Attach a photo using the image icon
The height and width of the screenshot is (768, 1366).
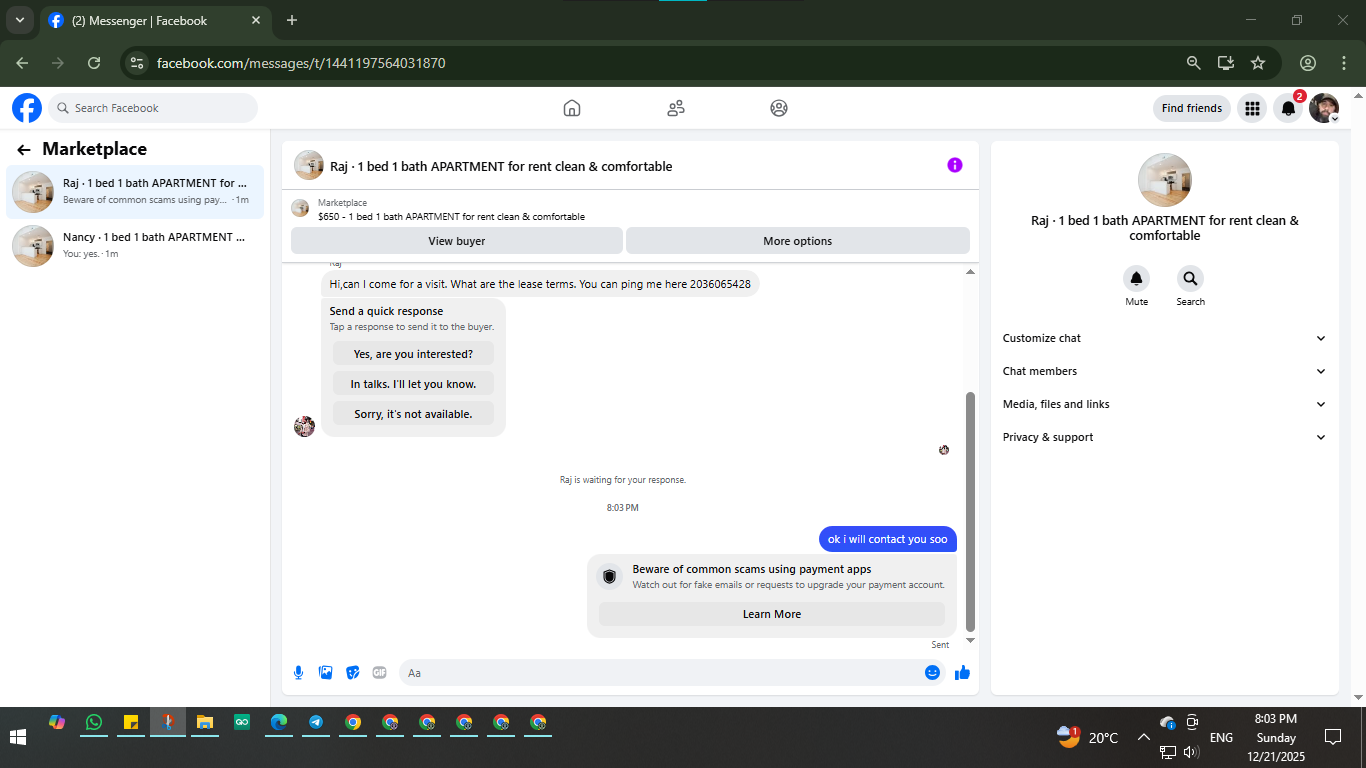(325, 673)
